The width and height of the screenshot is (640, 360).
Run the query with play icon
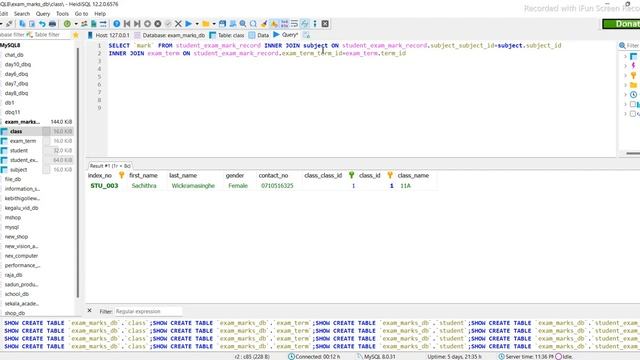(189, 24)
